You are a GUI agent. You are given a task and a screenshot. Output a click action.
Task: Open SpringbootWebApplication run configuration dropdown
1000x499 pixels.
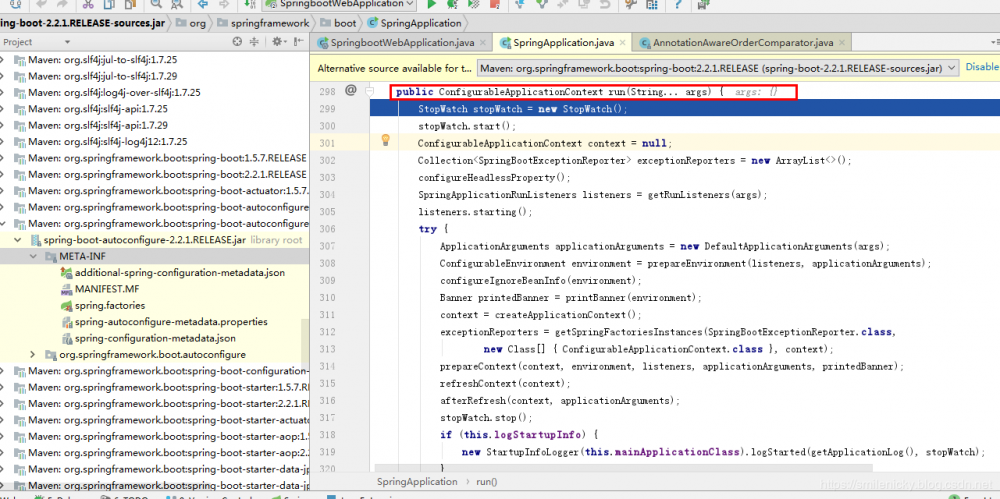pyautogui.click(x=339, y=5)
